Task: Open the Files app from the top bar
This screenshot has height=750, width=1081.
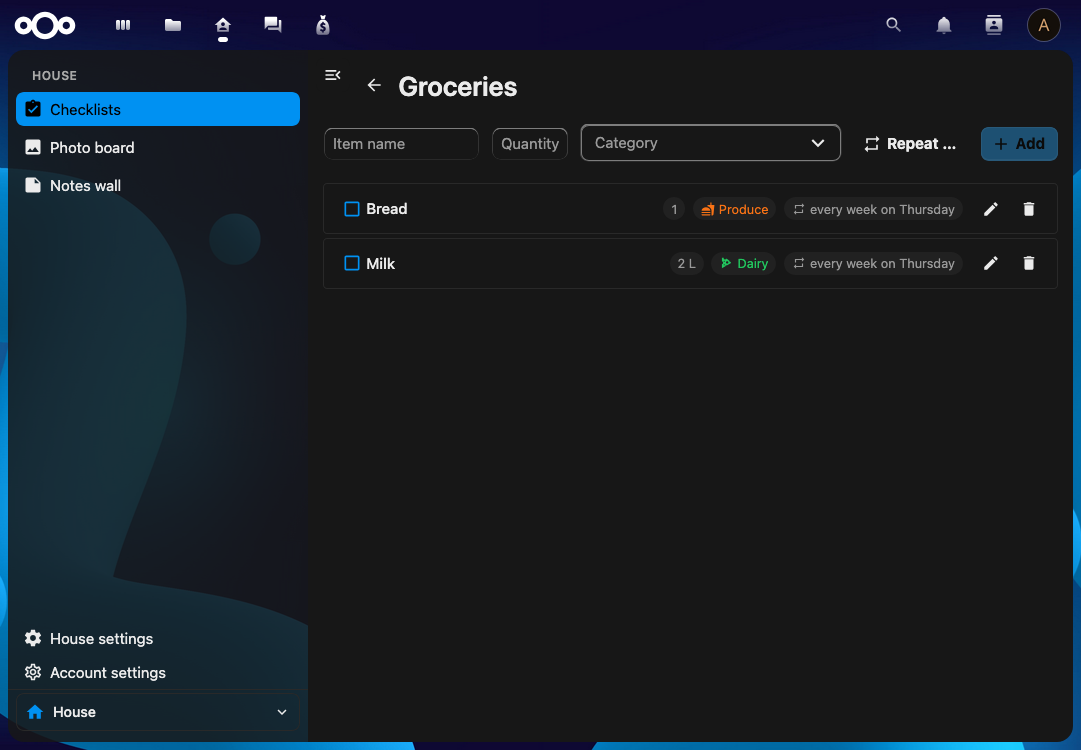Action: [x=172, y=25]
